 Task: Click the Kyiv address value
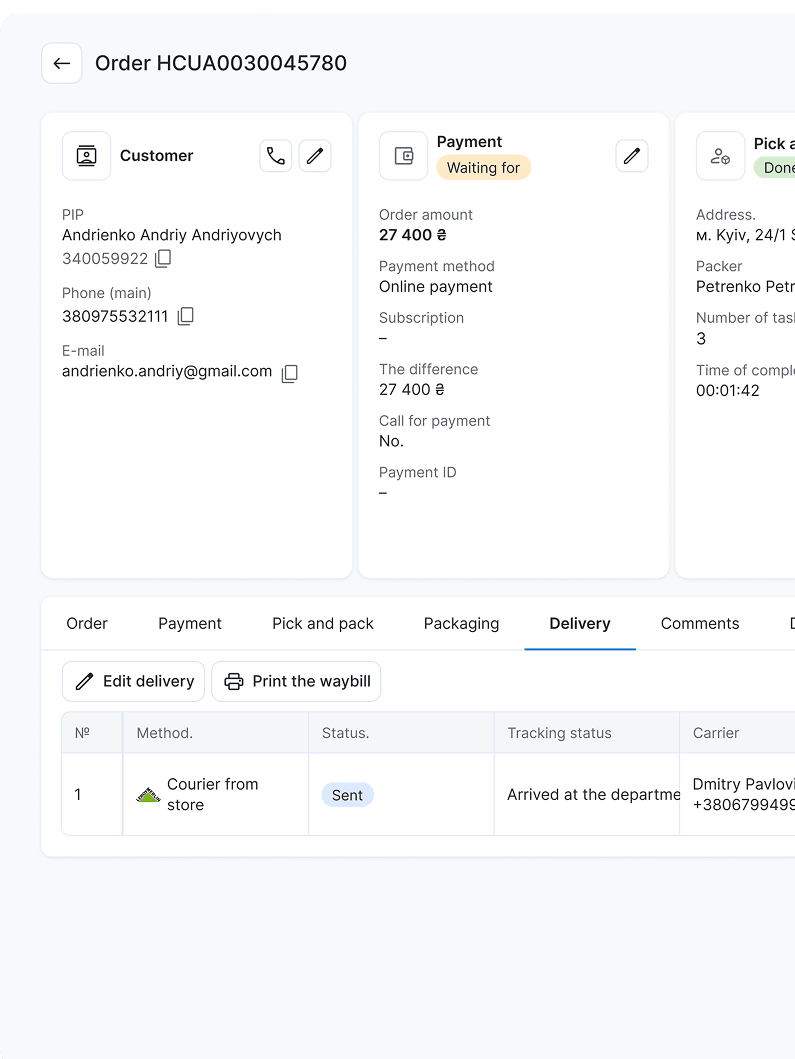point(745,235)
